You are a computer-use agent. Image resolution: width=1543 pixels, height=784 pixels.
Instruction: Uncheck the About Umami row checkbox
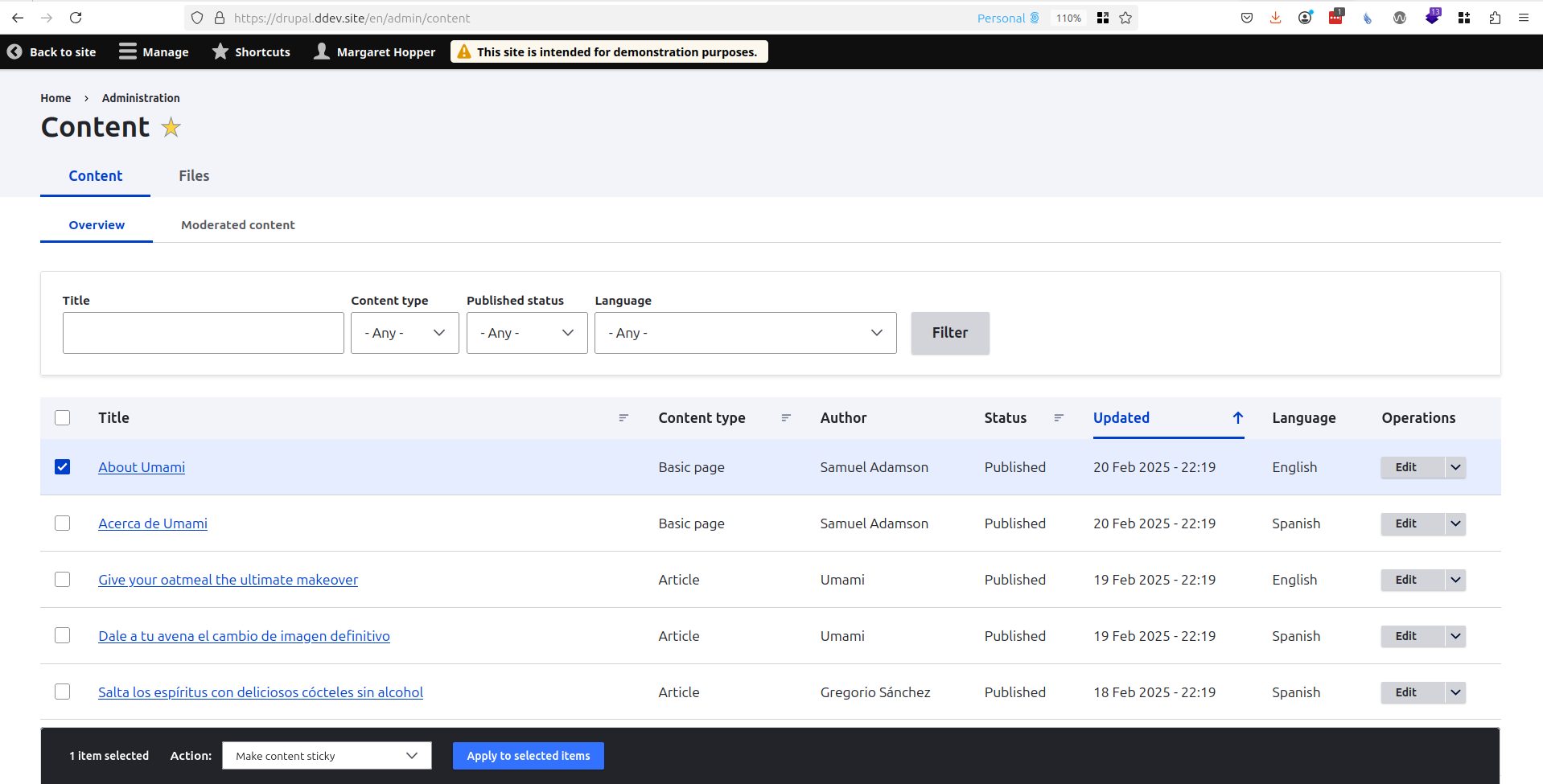point(62,466)
